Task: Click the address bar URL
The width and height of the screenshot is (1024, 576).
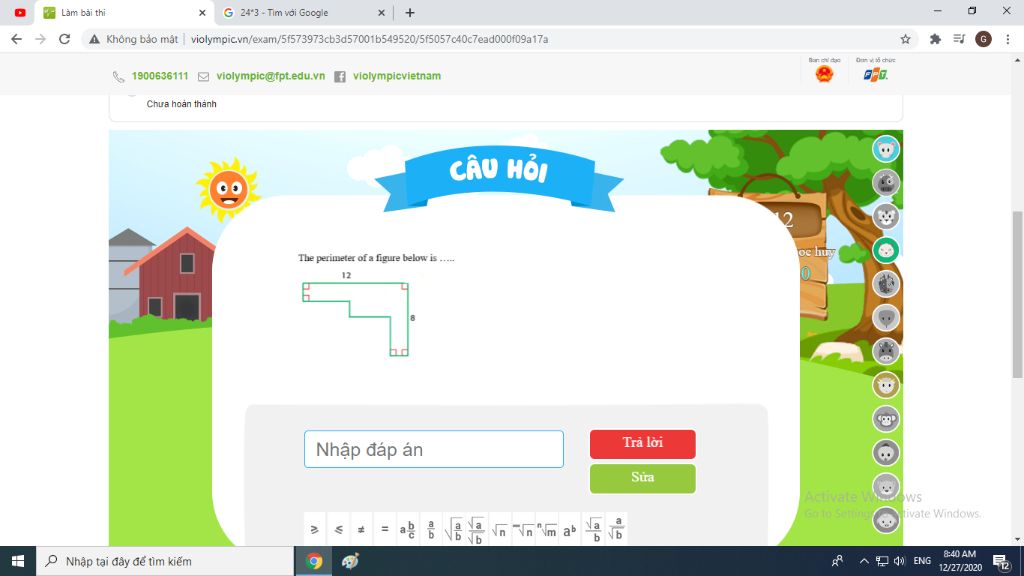Action: (370, 39)
